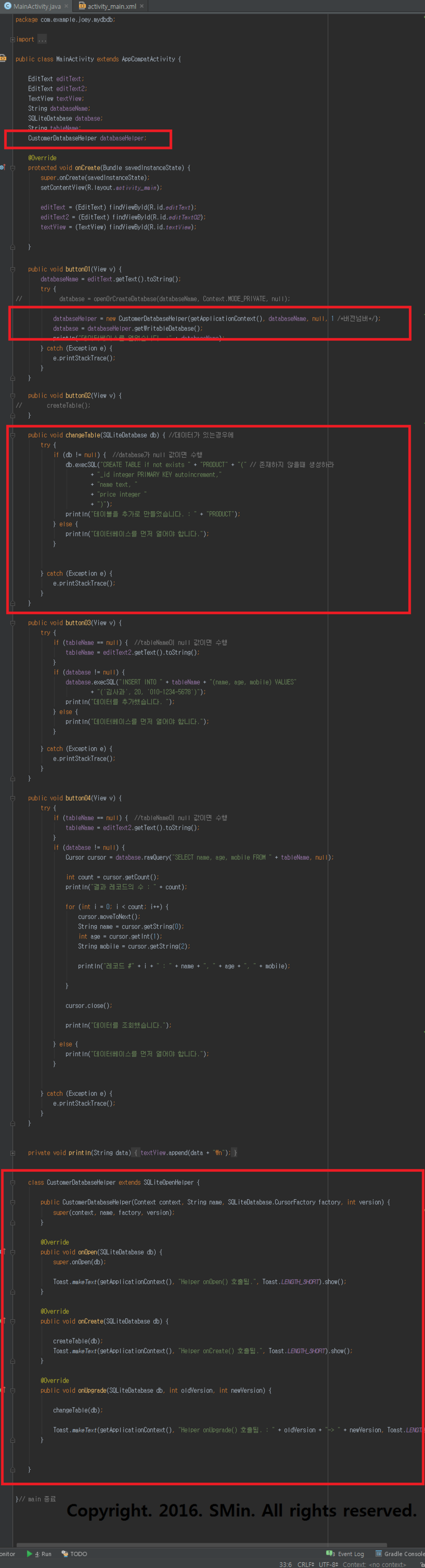The image size is (425, 1568).
Task: Click the commented createTable() line in button02
Action: 68,405
